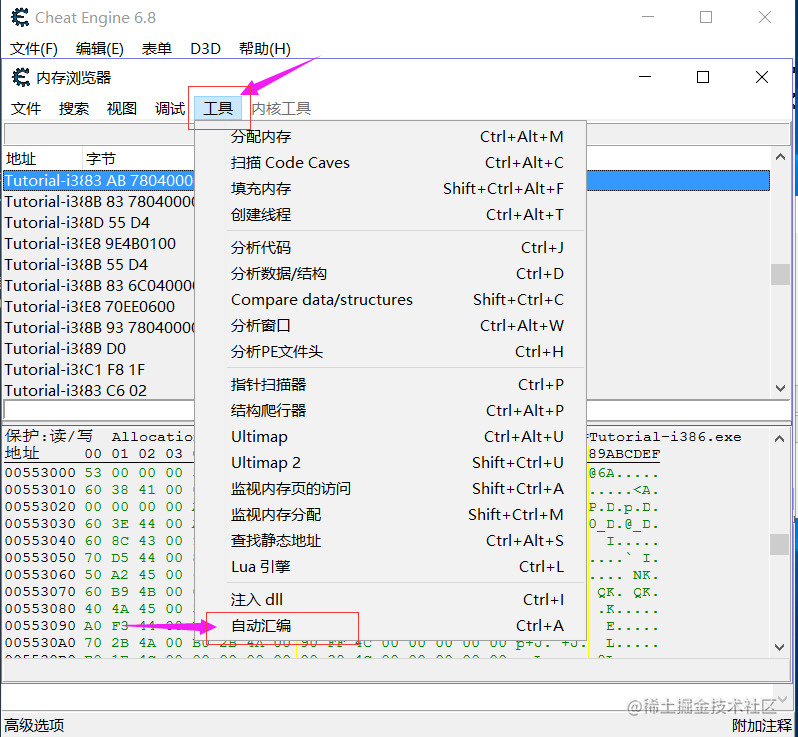
Task: Click hex view scrollbar down arrow
Action: (779, 647)
